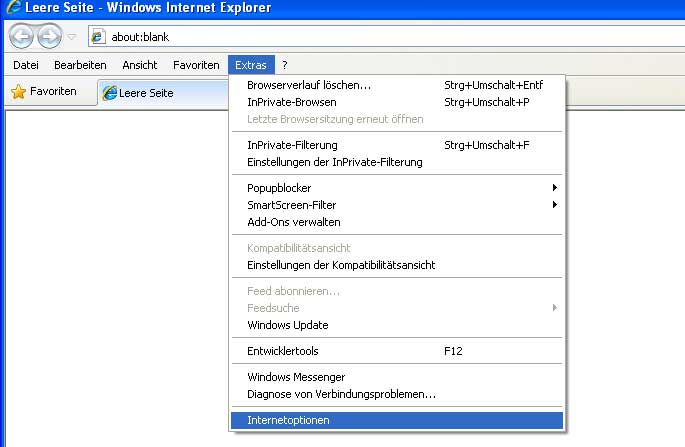Close the Extras menu via its header

[x=251, y=65]
